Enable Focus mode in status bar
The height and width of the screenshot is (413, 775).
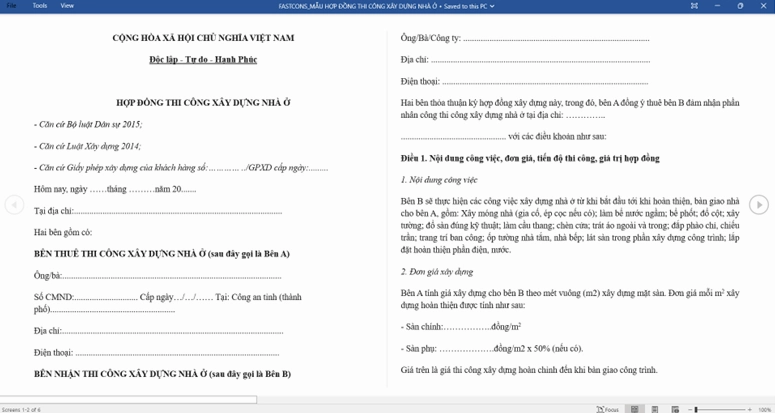pos(608,409)
